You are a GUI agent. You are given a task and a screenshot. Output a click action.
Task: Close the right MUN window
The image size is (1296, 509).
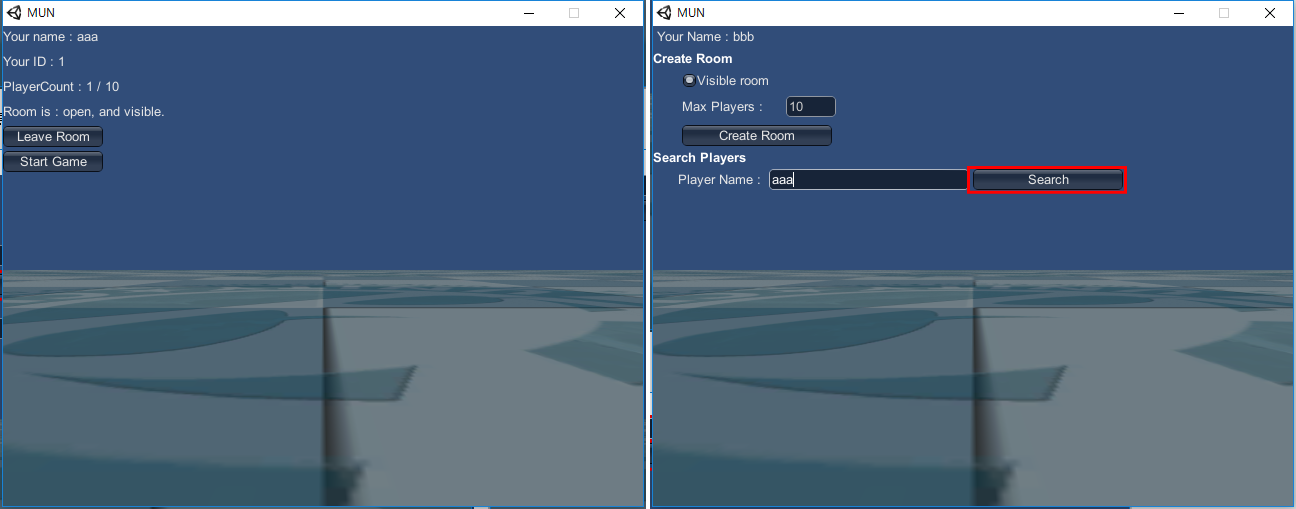[1270, 13]
